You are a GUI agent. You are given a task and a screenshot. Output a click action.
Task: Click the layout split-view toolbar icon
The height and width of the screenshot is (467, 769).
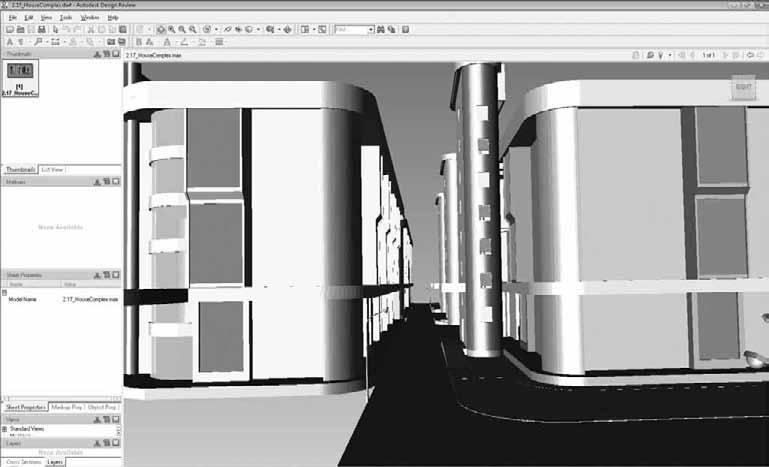(305, 29)
